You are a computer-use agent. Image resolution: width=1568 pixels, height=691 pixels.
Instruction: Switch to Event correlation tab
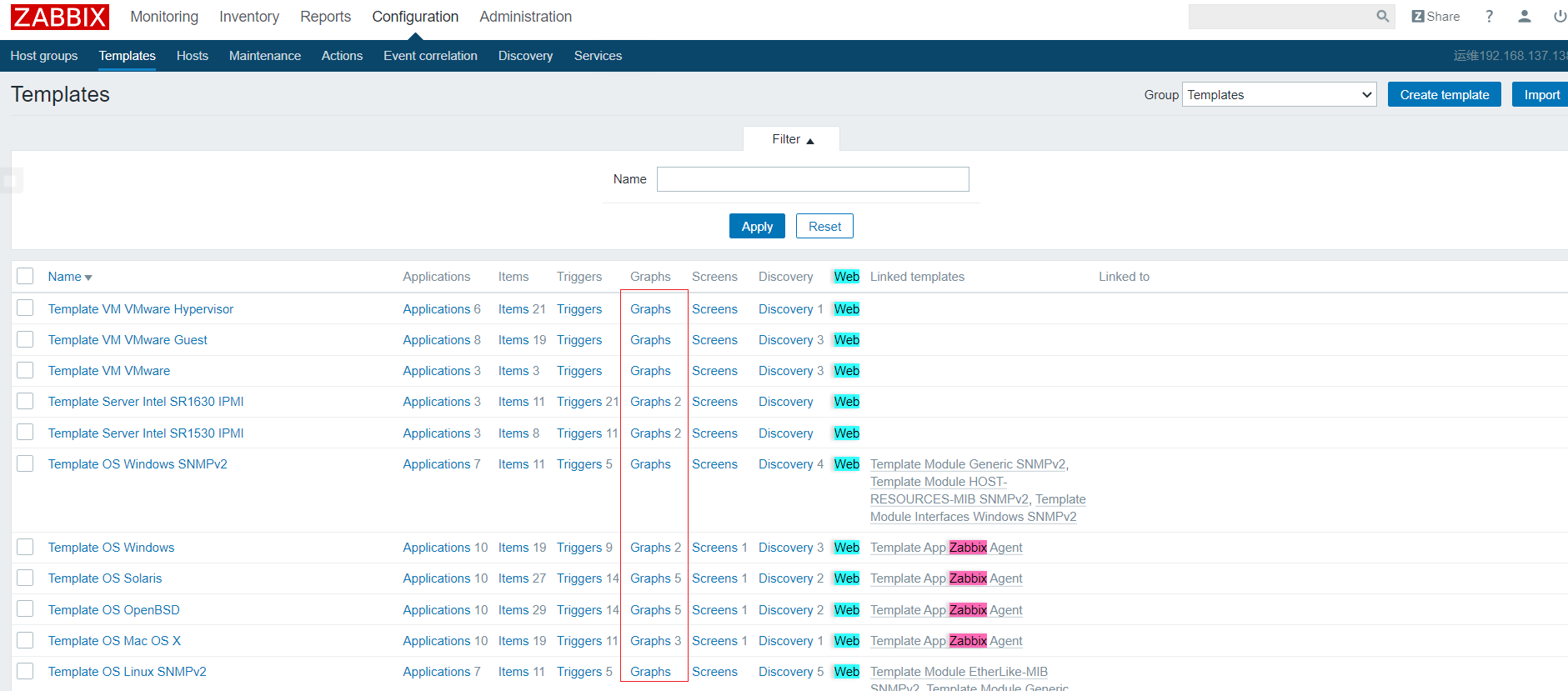pyautogui.click(x=430, y=56)
